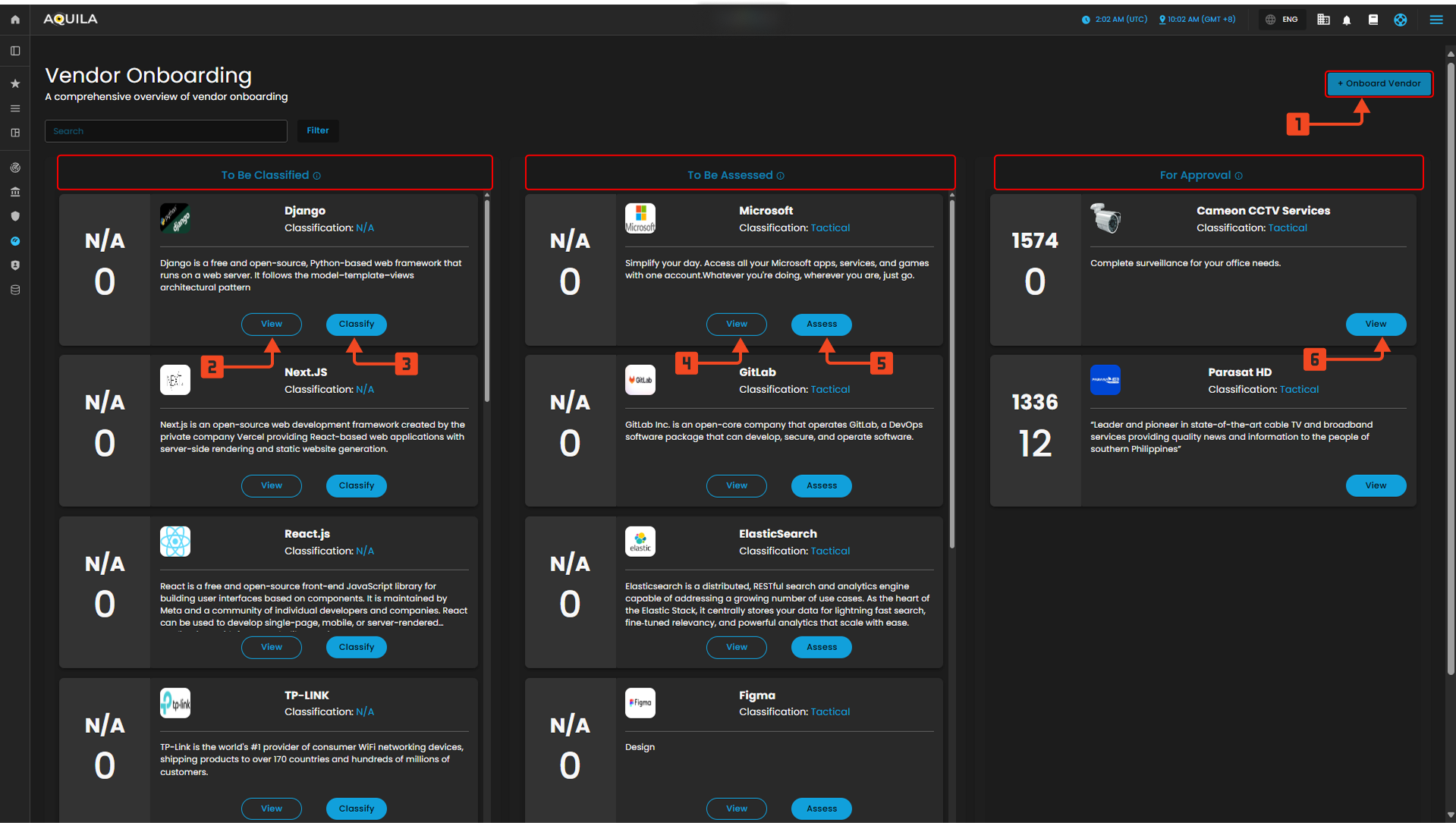Open the notifications bell

tap(1347, 20)
